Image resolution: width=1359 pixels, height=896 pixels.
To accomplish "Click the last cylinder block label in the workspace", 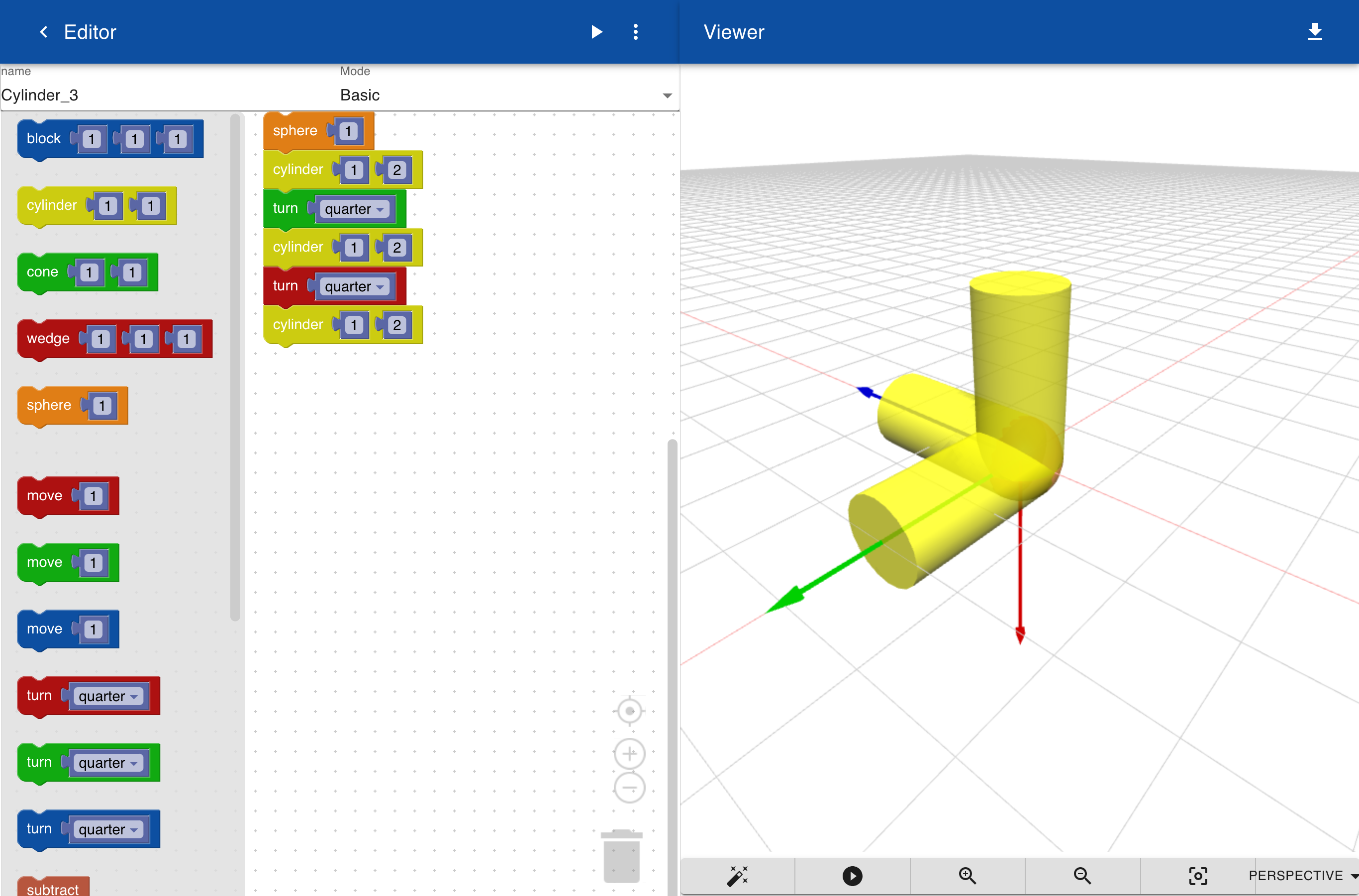I will click(x=298, y=325).
